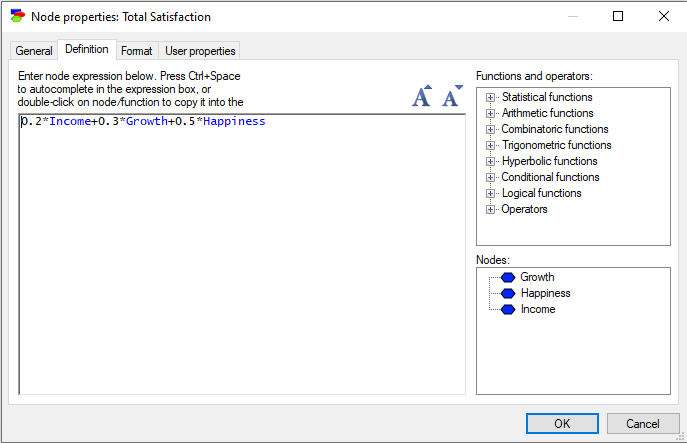
Task: Expand Logical functions group
Action: (x=490, y=193)
